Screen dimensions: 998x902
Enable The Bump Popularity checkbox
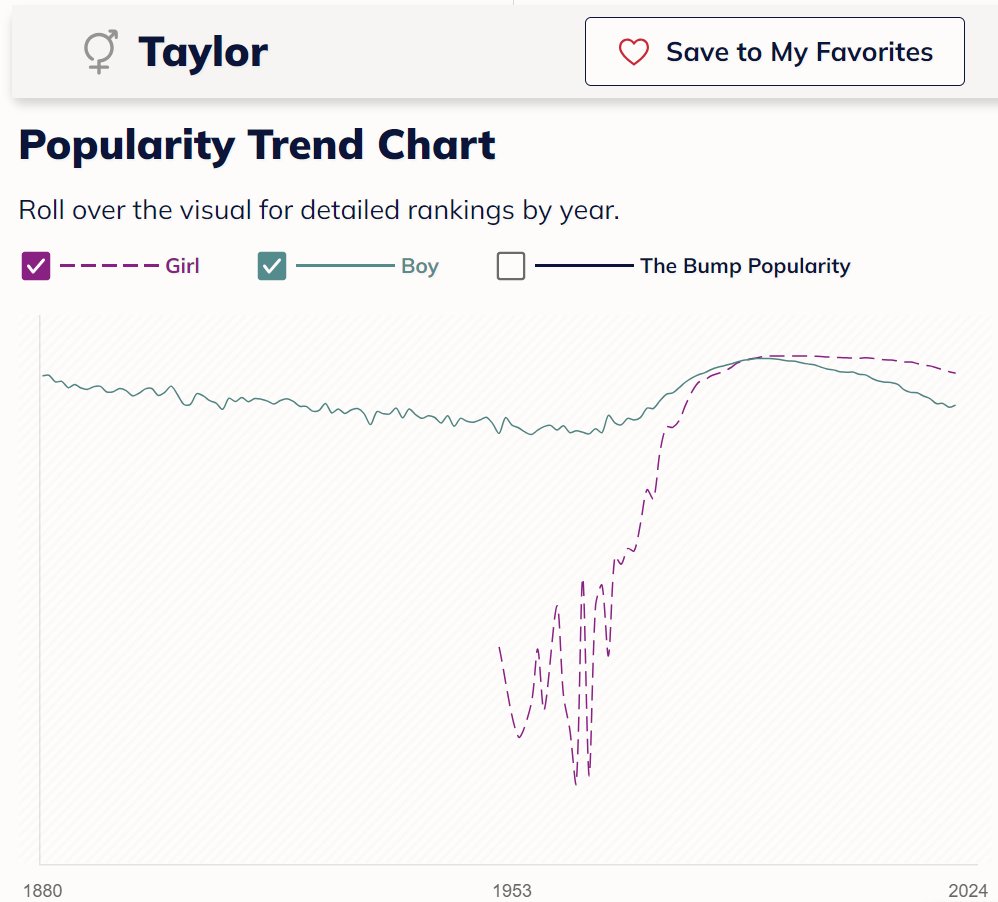tap(511, 266)
